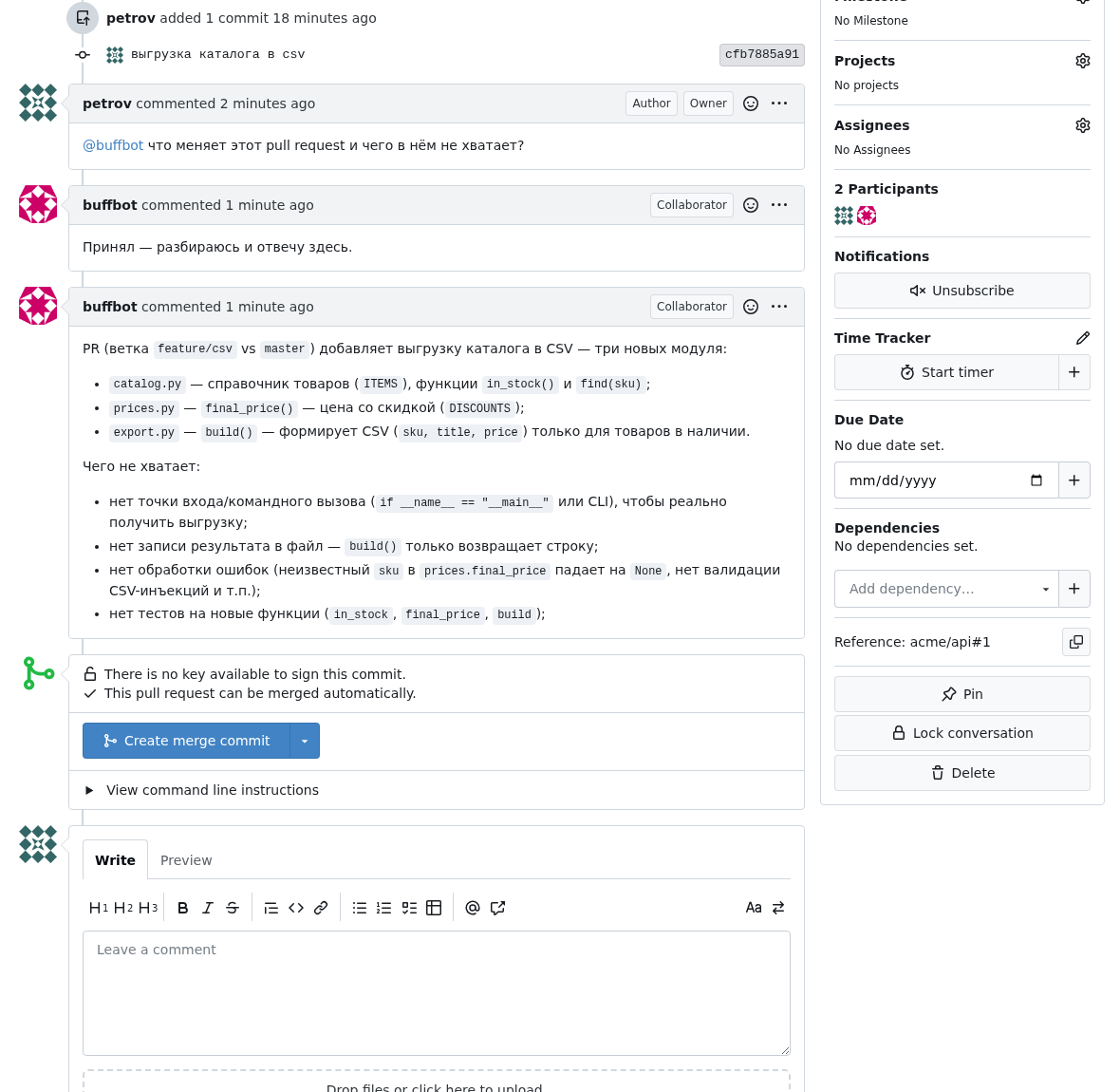Edit Time Tracker pencil icon
Screen dimensions: 1120x1092
(1083, 338)
